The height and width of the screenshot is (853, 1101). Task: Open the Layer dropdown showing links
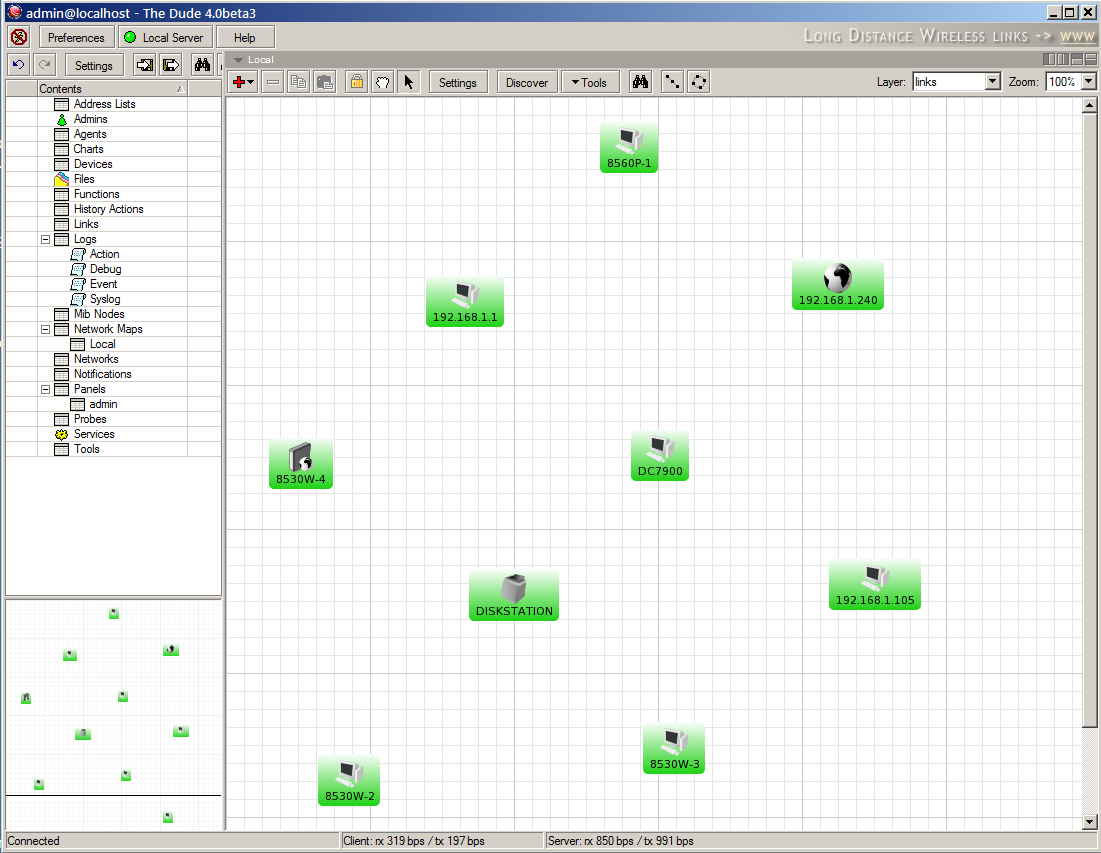tap(991, 82)
